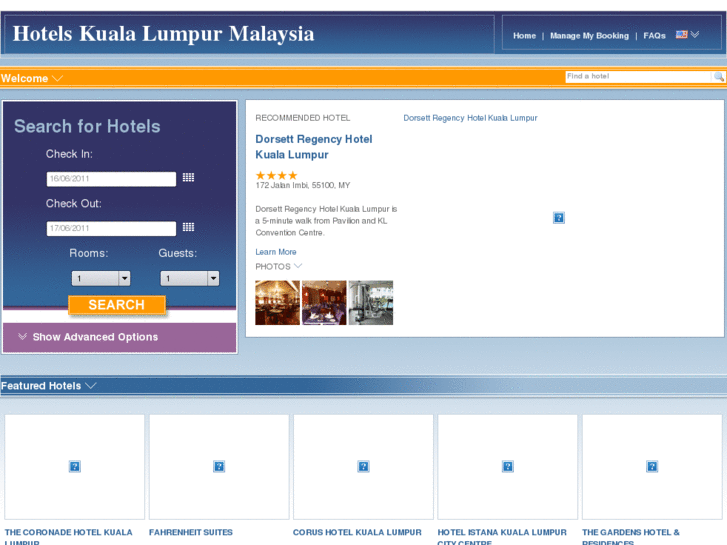Image resolution: width=727 pixels, height=545 pixels.
Task: Expand the language selector chevron
Action: tap(695, 35)
